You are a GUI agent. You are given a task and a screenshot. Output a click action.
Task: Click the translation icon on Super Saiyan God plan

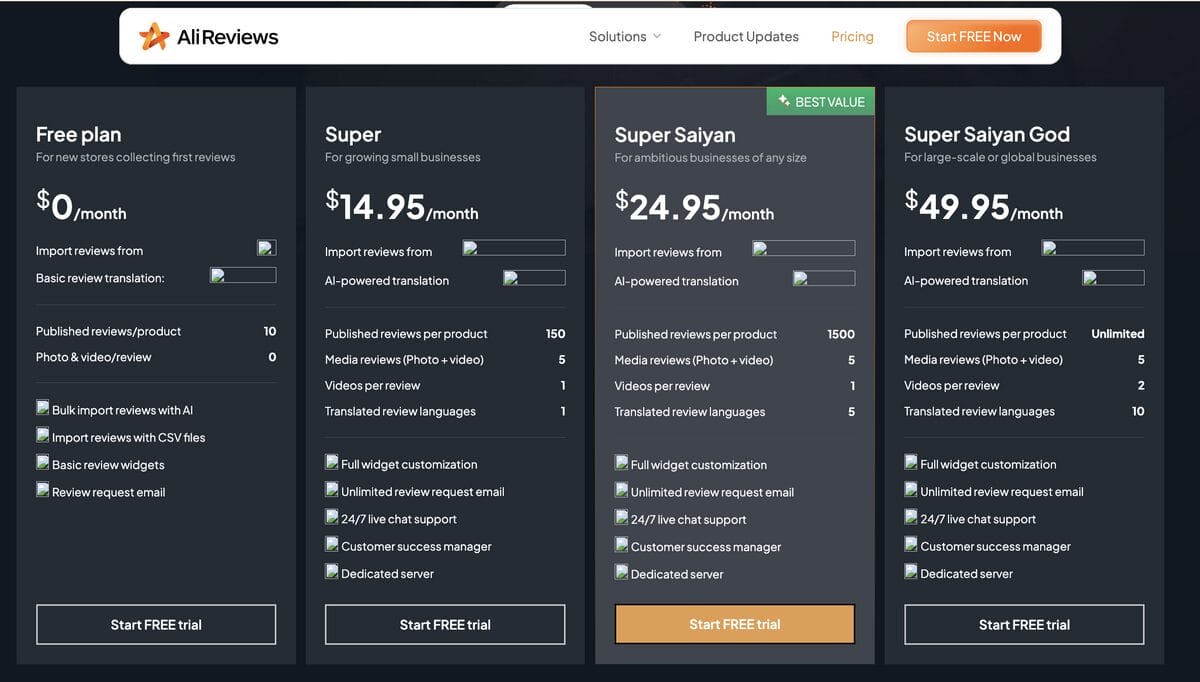click(x=1113, y=278)
